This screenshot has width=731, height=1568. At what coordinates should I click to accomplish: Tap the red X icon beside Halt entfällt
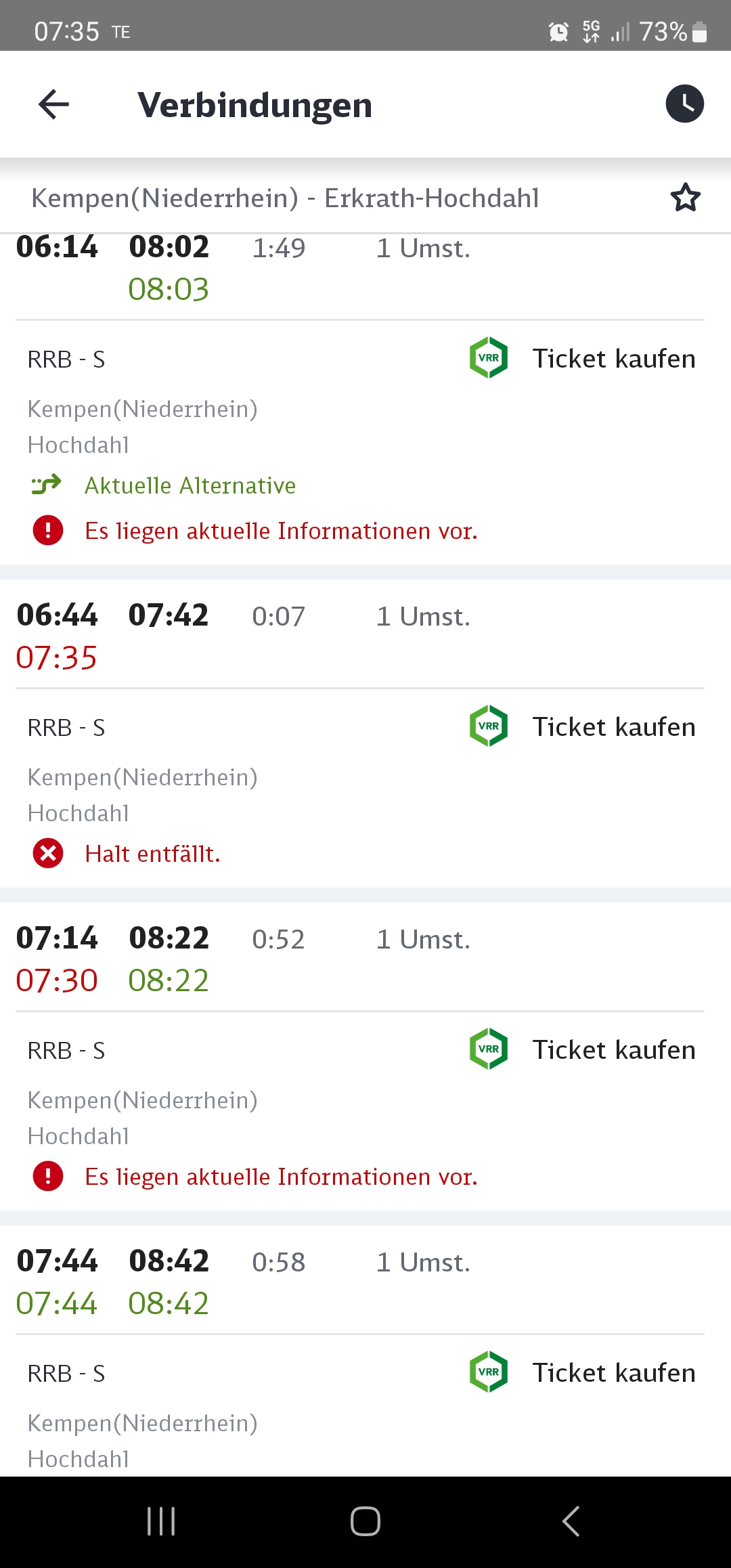(48, 853)
